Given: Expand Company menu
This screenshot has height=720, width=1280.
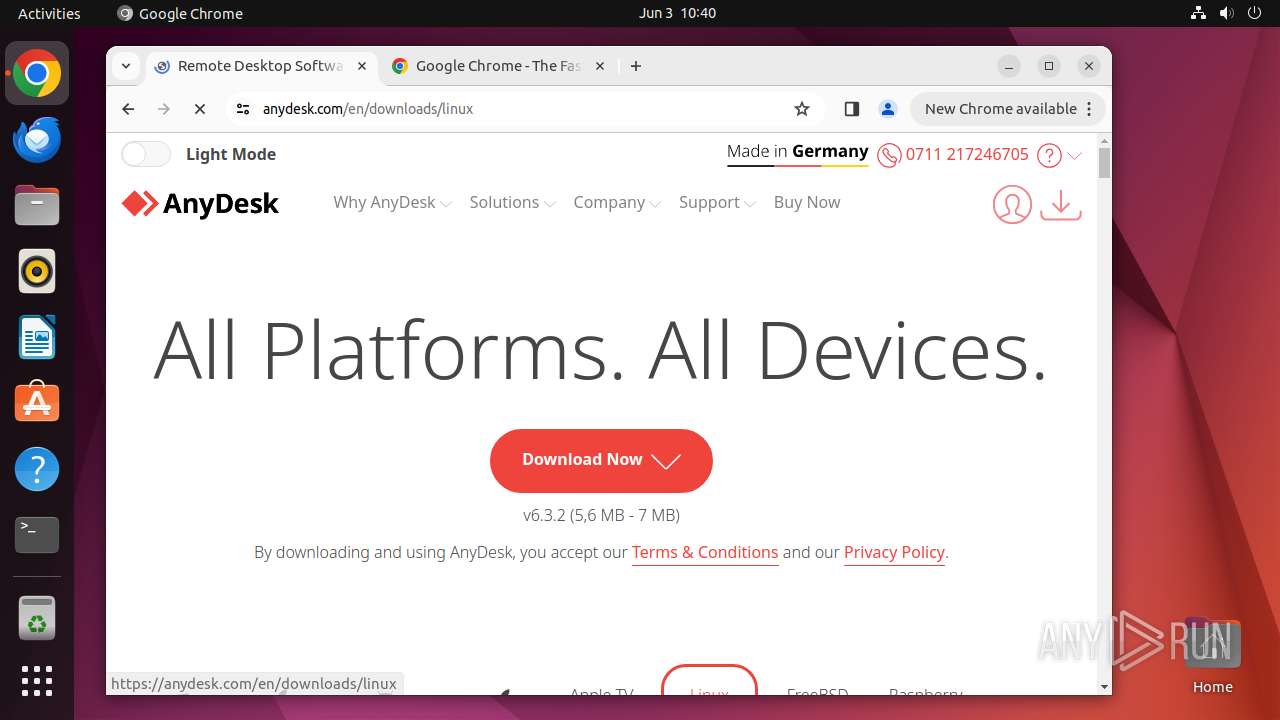Looking at the screenshot, I should point(617,202).
